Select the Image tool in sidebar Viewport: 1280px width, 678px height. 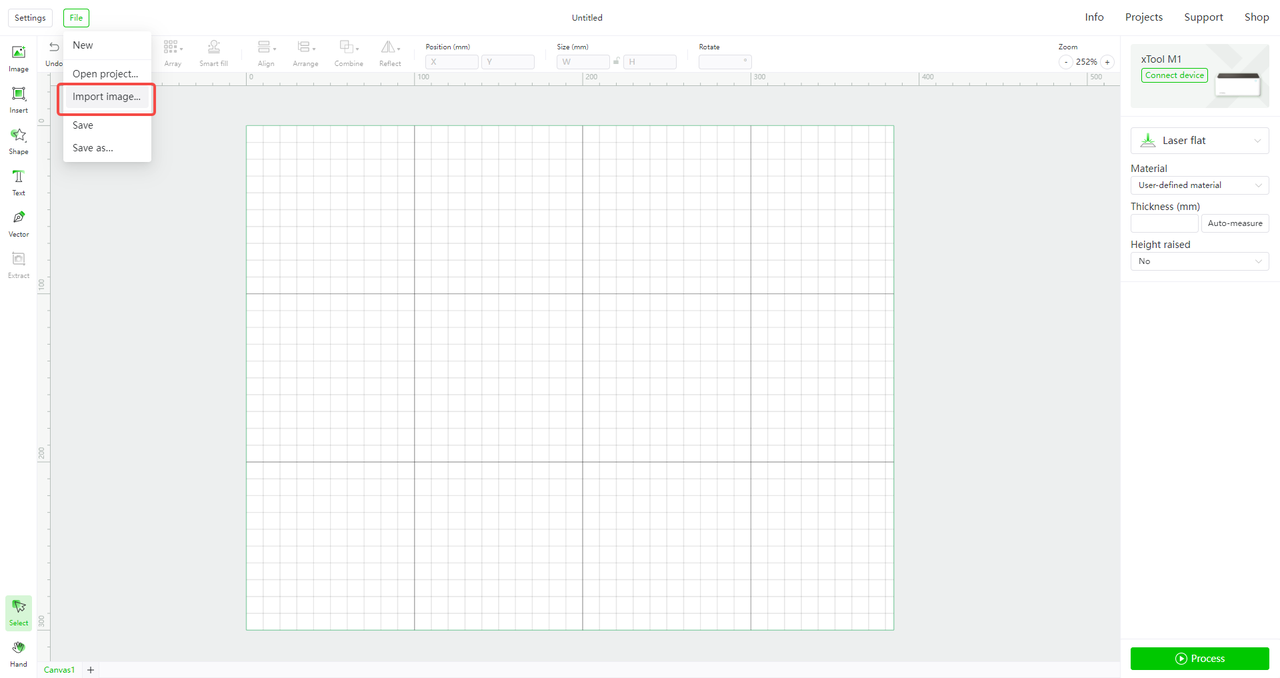18,58
